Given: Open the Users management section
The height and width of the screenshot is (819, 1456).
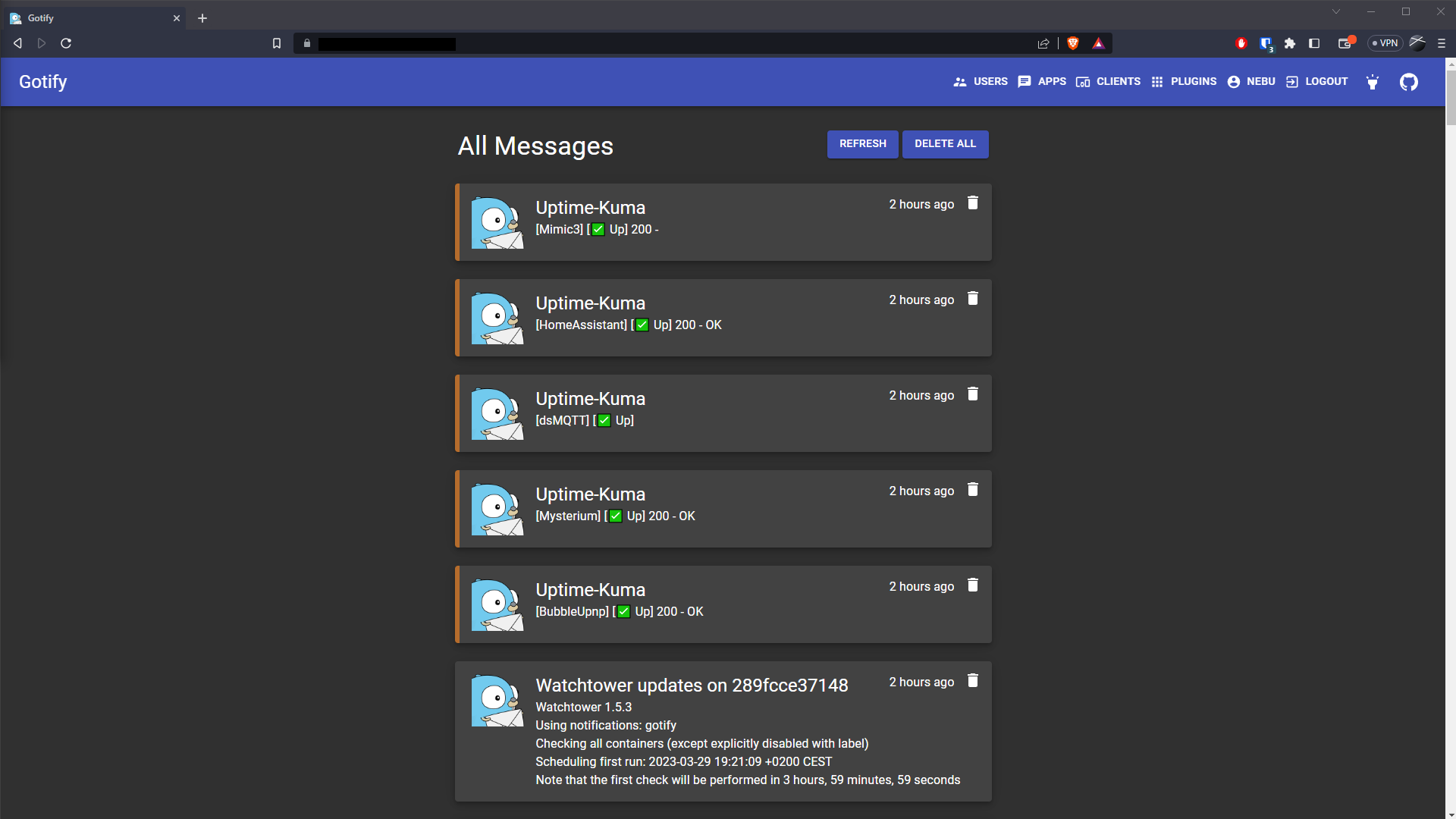Looking at the screenshot, I should click(981, 81).
